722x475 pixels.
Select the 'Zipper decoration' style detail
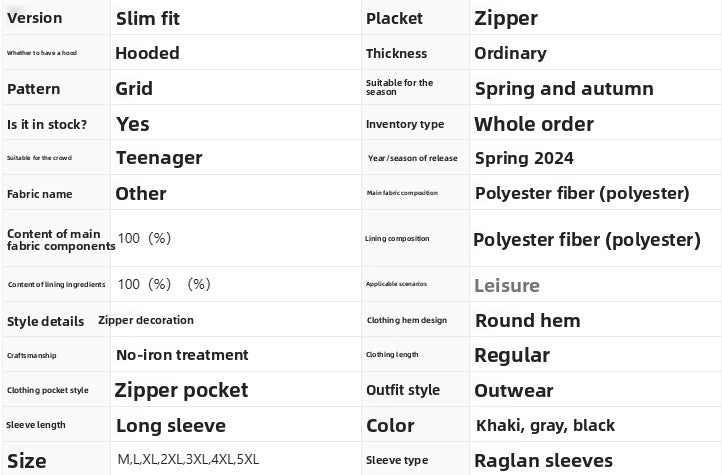(146, 320)
